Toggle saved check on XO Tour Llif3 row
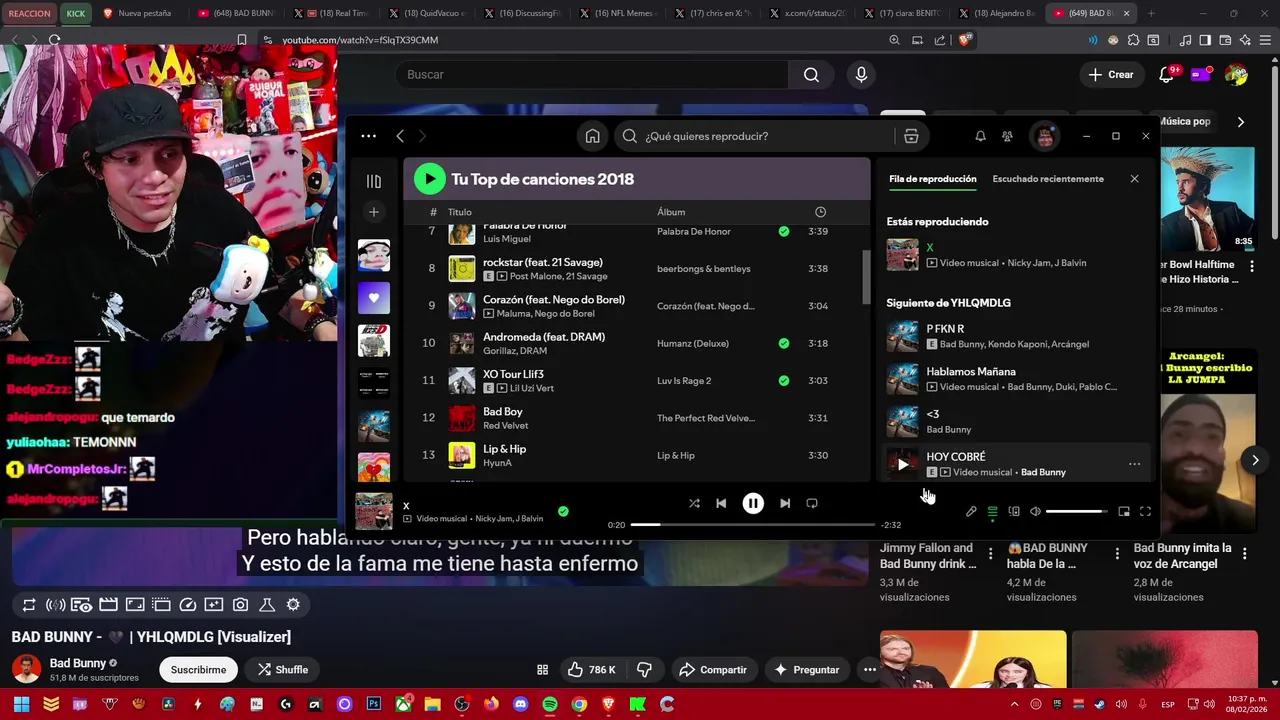The width and height of the screenshot is (1280, 720). point(784,380)
